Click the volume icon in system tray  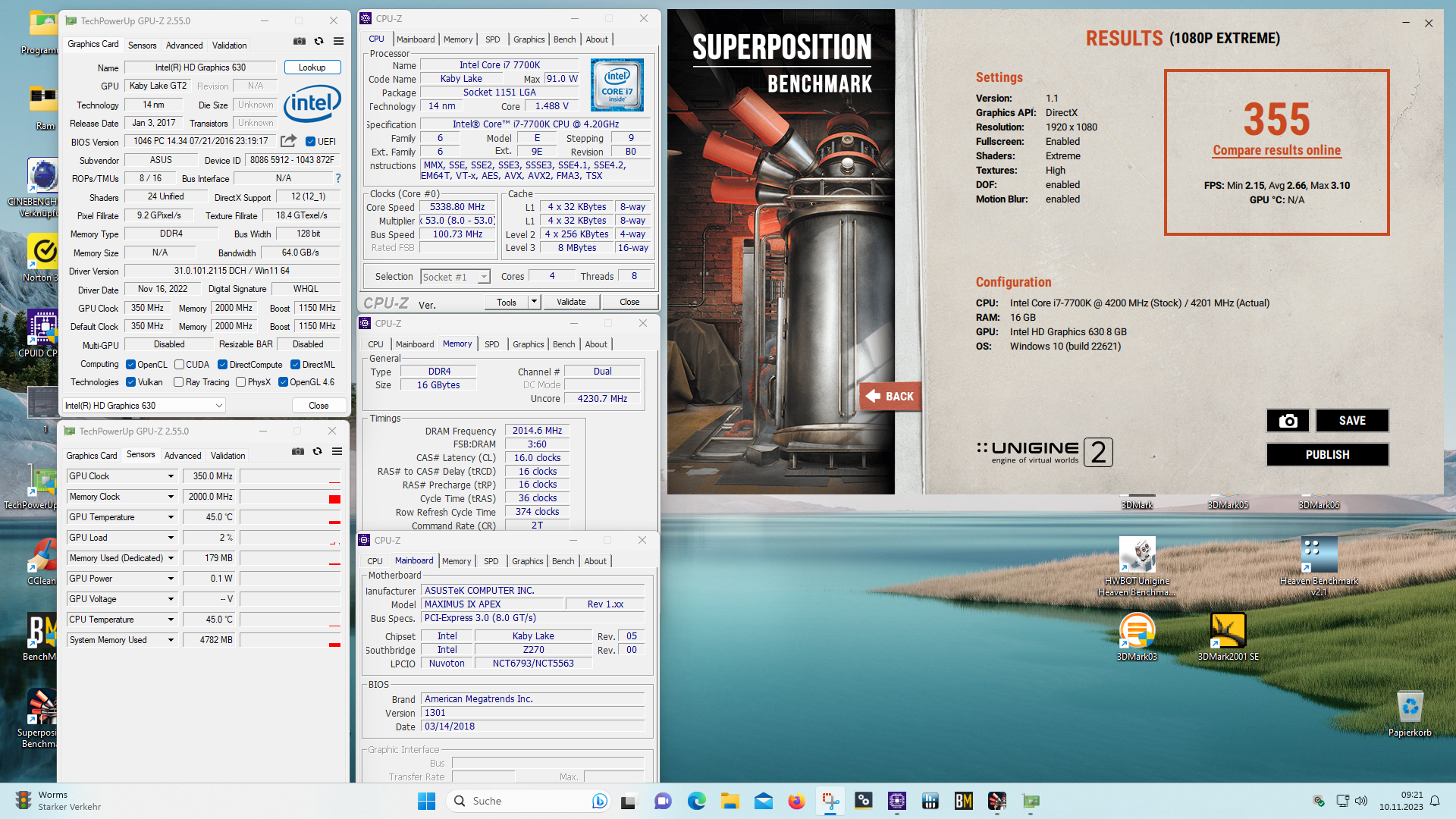click(x=1361, y=801)
